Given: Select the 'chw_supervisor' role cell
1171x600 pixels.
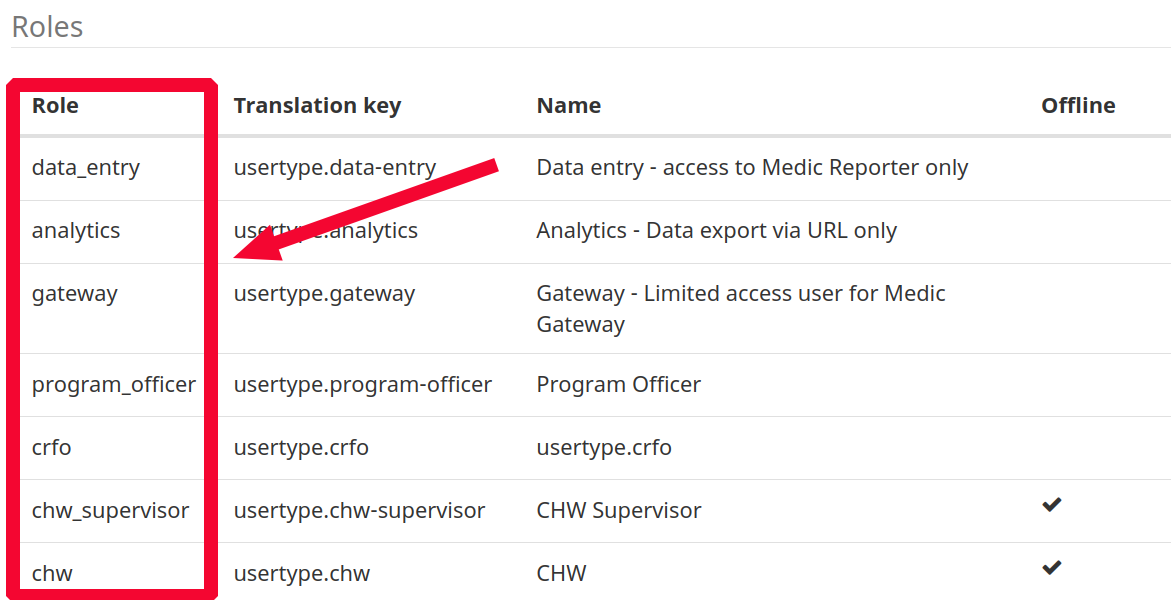Looking at the screenshot, I should click(x=111, y=511).
